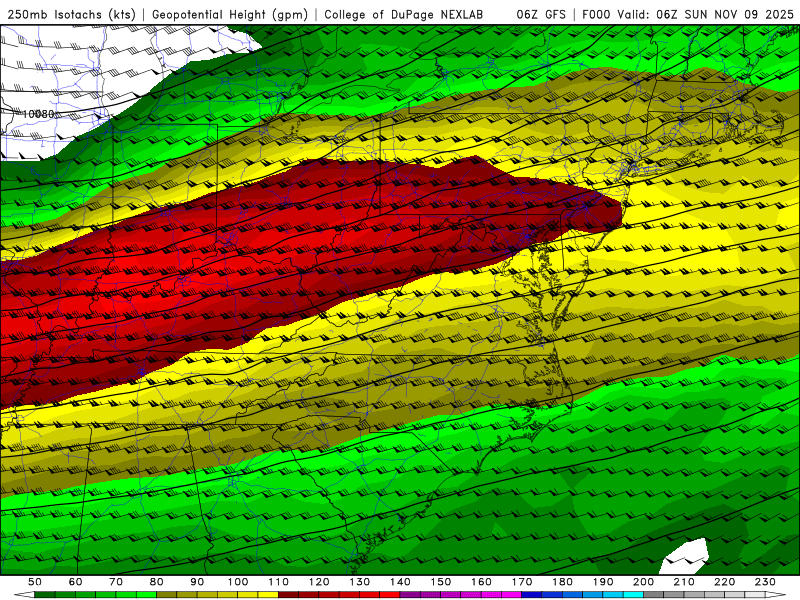Click the right arrow end of the color bar
The image size is (800, 600).
pos(776,595)
